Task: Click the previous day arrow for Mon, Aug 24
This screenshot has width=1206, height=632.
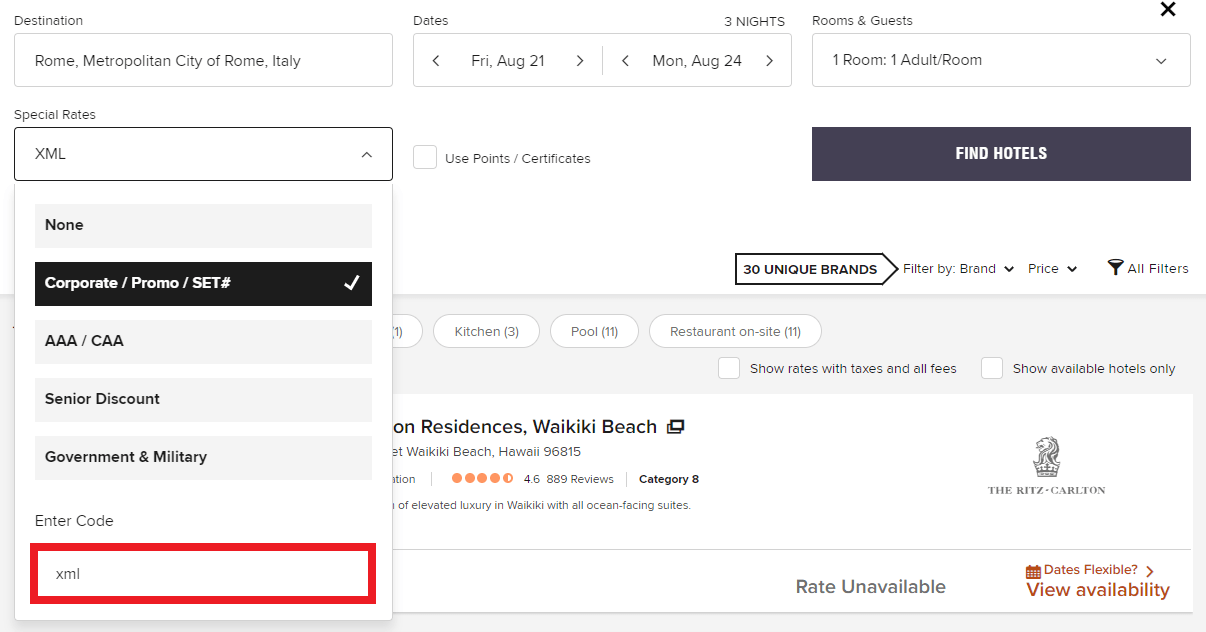Action: (625, 61)
